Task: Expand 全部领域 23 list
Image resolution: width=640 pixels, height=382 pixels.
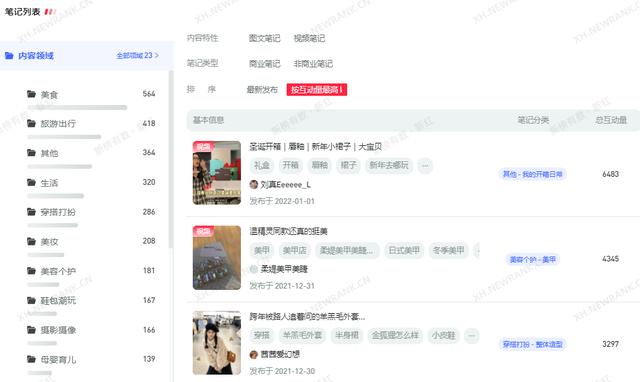Action: pyautogui.click(x=138, y=56)
